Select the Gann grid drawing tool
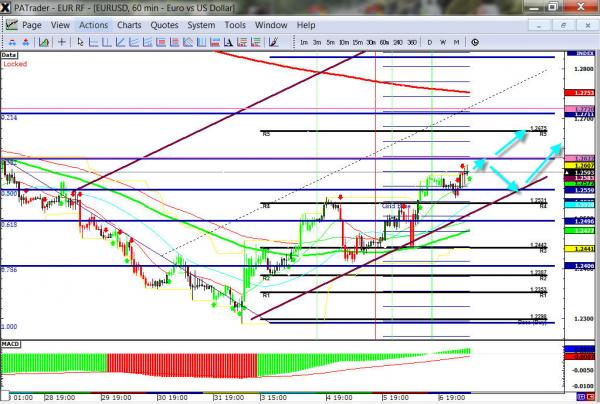The image size is (600, 404). (x=188, y=42)
